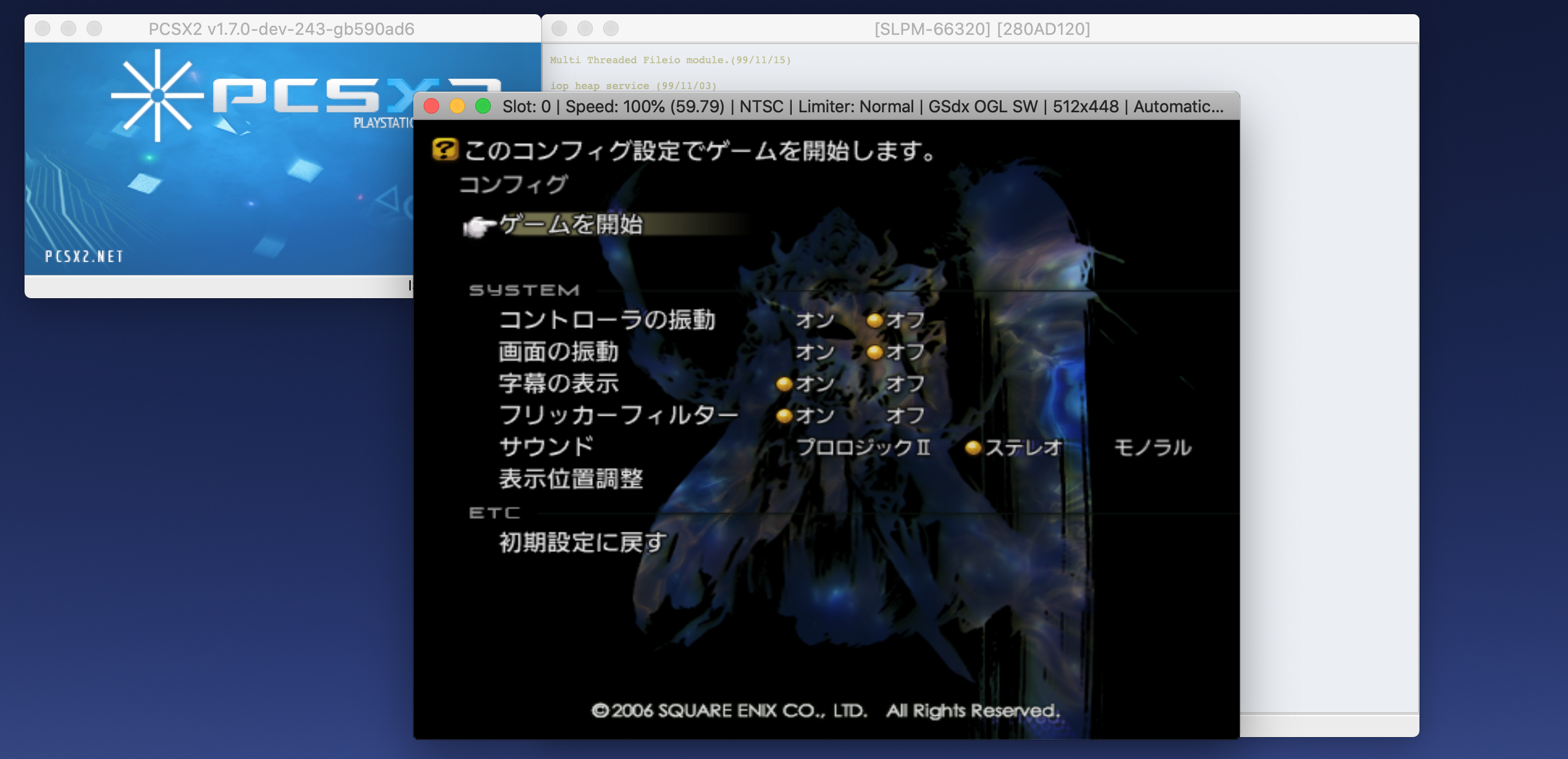The width and height of the screenshot is (1568, 759).
Task: Click the help message このコンフィグ設定でゲームを開始します。
Action: (700, 151)
